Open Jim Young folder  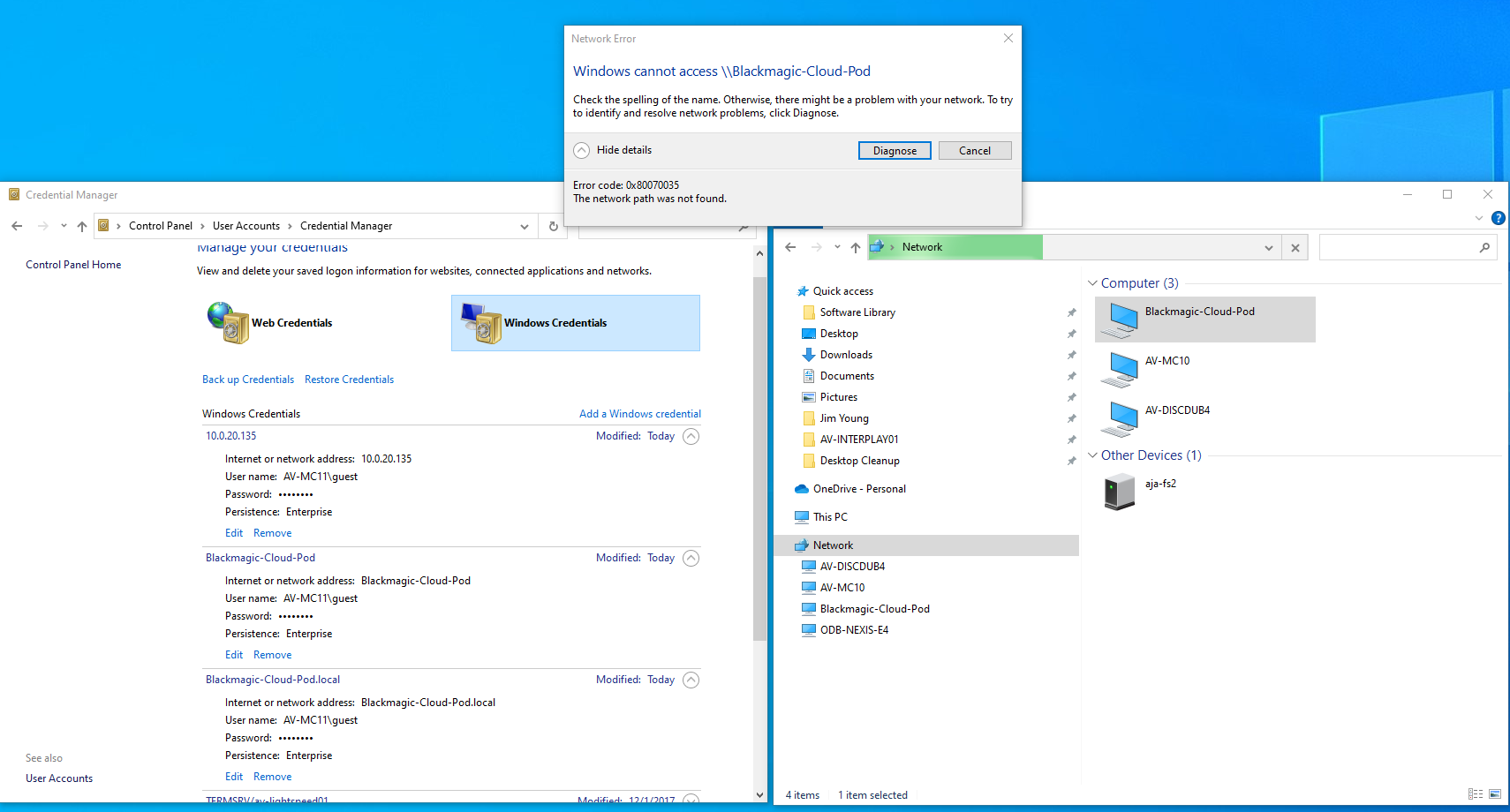pos(844,418)
